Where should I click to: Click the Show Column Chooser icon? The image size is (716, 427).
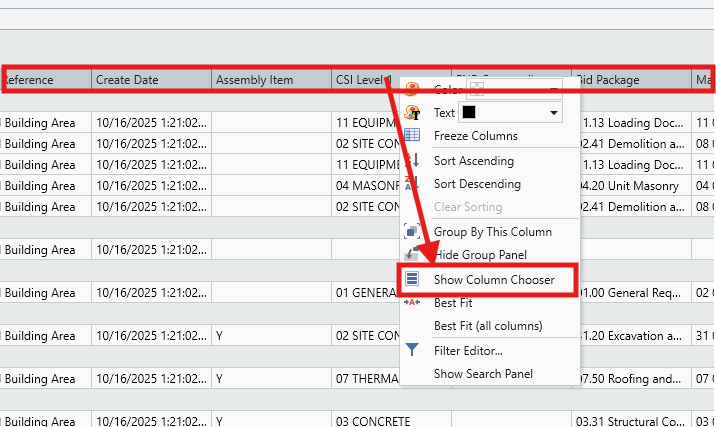click(412, 279)
